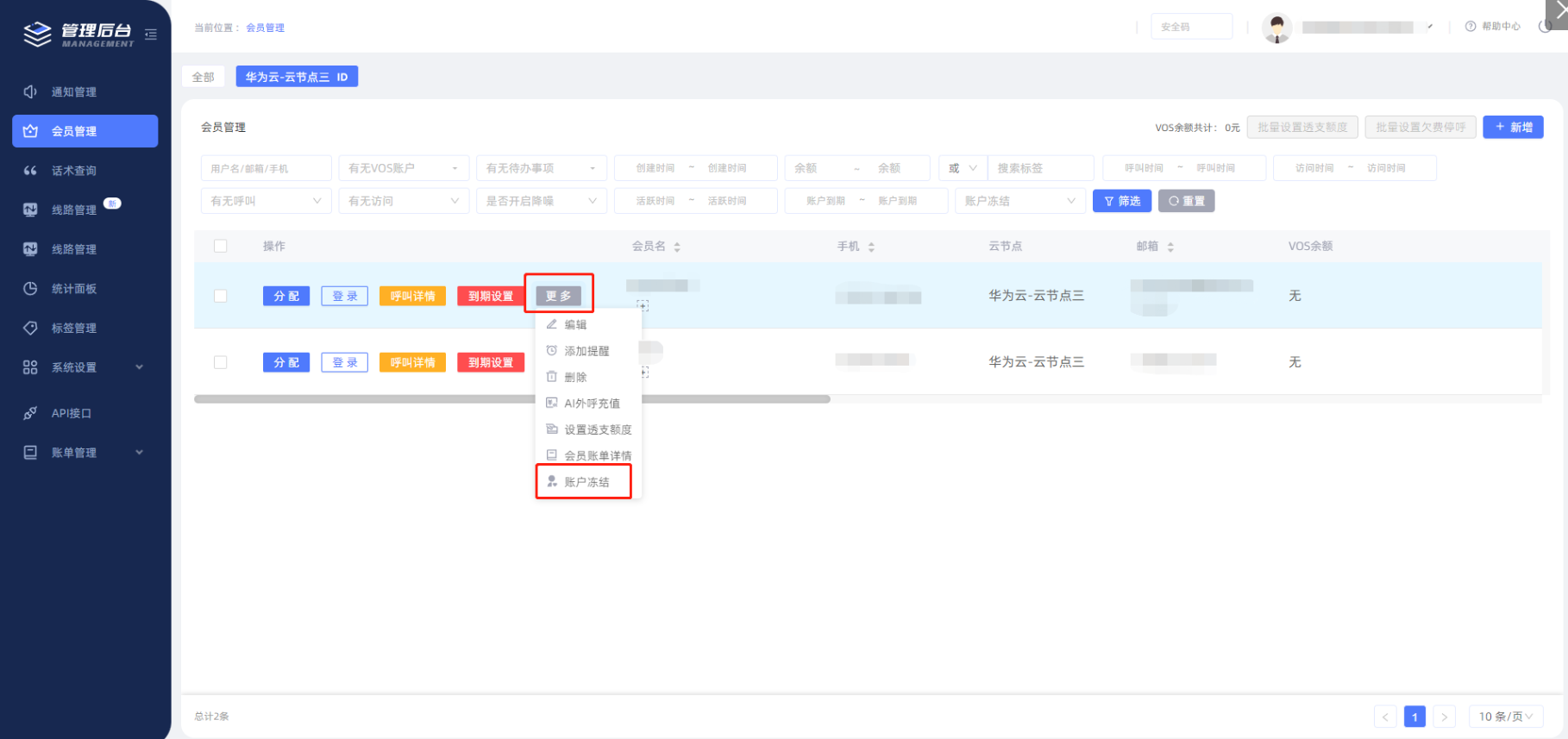This screenshot has height=739, width=1568.
Task: Click the sidebar collapse menu icon
Action: pyautogui.click(x=151, y=34)
